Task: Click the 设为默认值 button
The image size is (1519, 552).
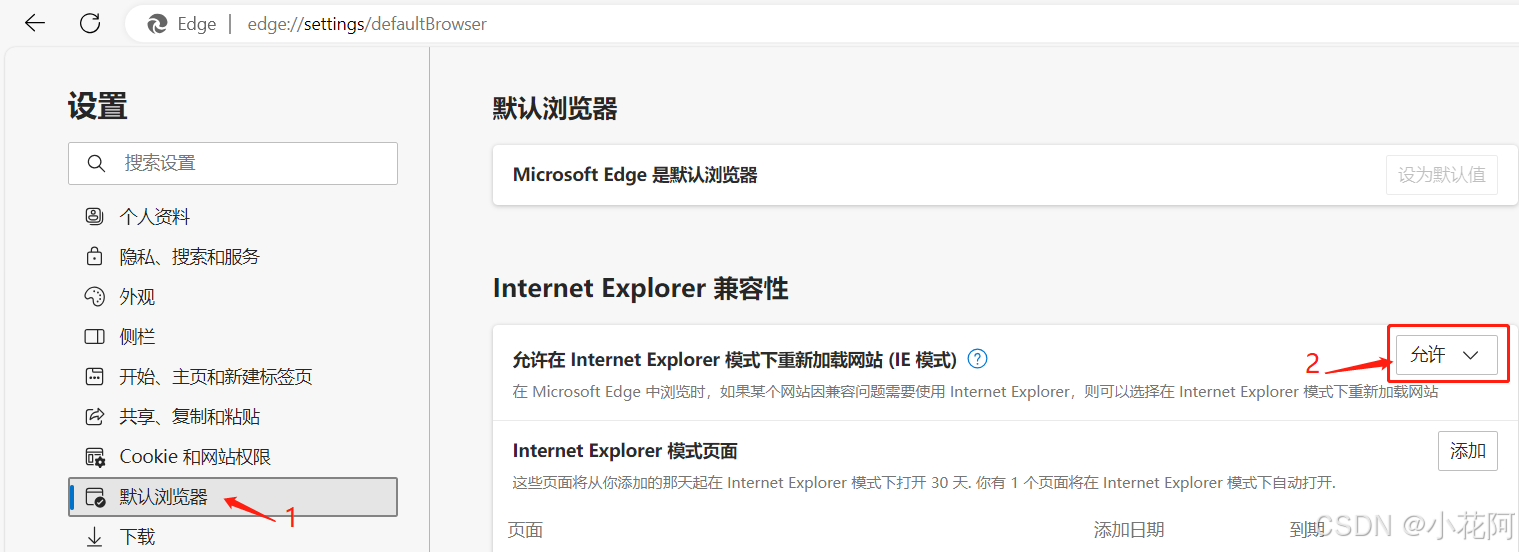Action: 1441,175
